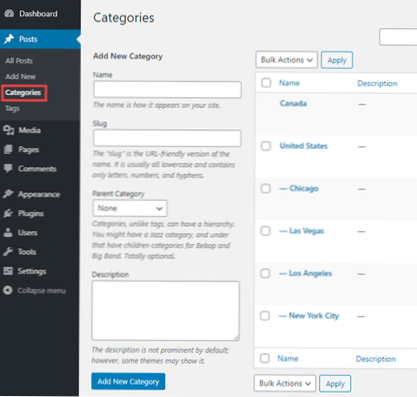This screenshot has height=397, width=417.
Task: Click the top Apply button
Action: coord(337,60)
